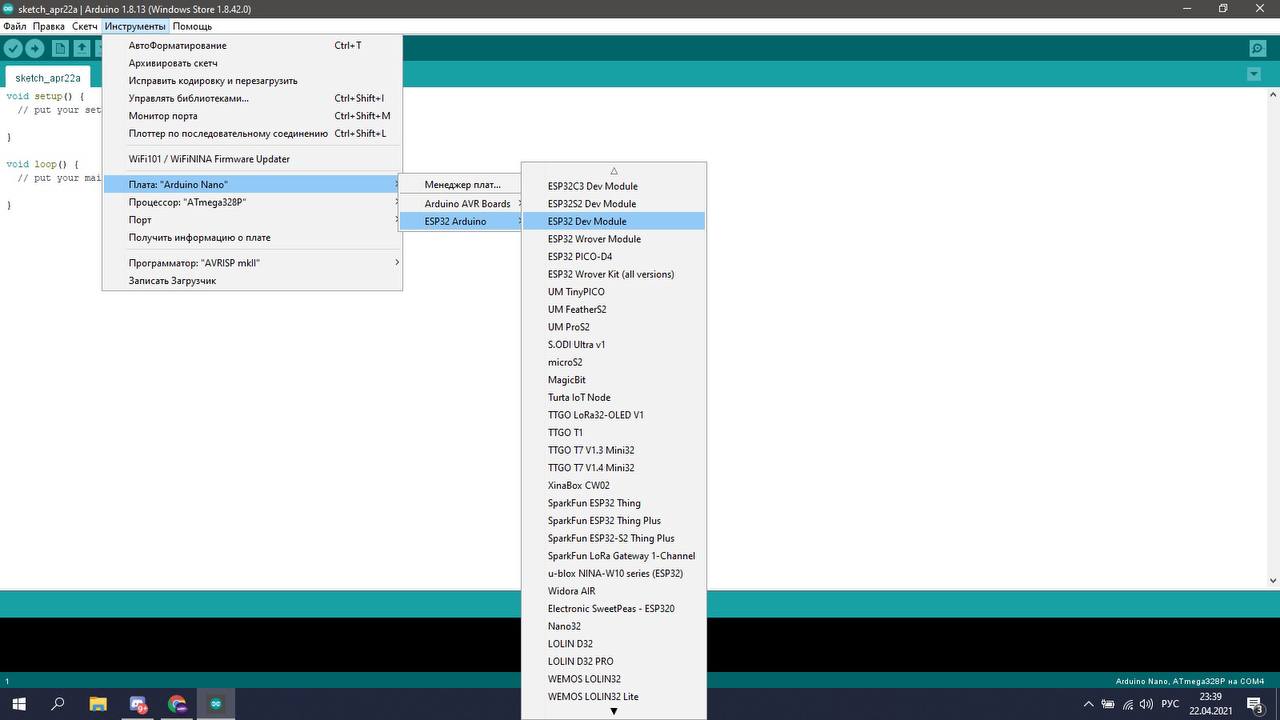Click editor scrollbar up arrow
The height and width of the screenshot is (720, 1280).
tap(1273, 94)
